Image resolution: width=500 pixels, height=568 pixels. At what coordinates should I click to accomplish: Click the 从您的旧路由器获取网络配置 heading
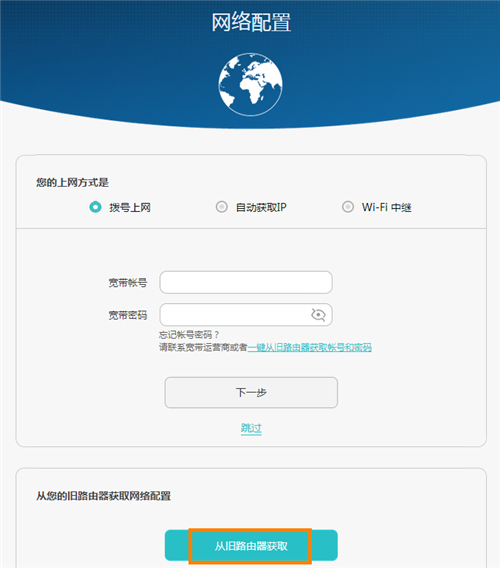103,496
